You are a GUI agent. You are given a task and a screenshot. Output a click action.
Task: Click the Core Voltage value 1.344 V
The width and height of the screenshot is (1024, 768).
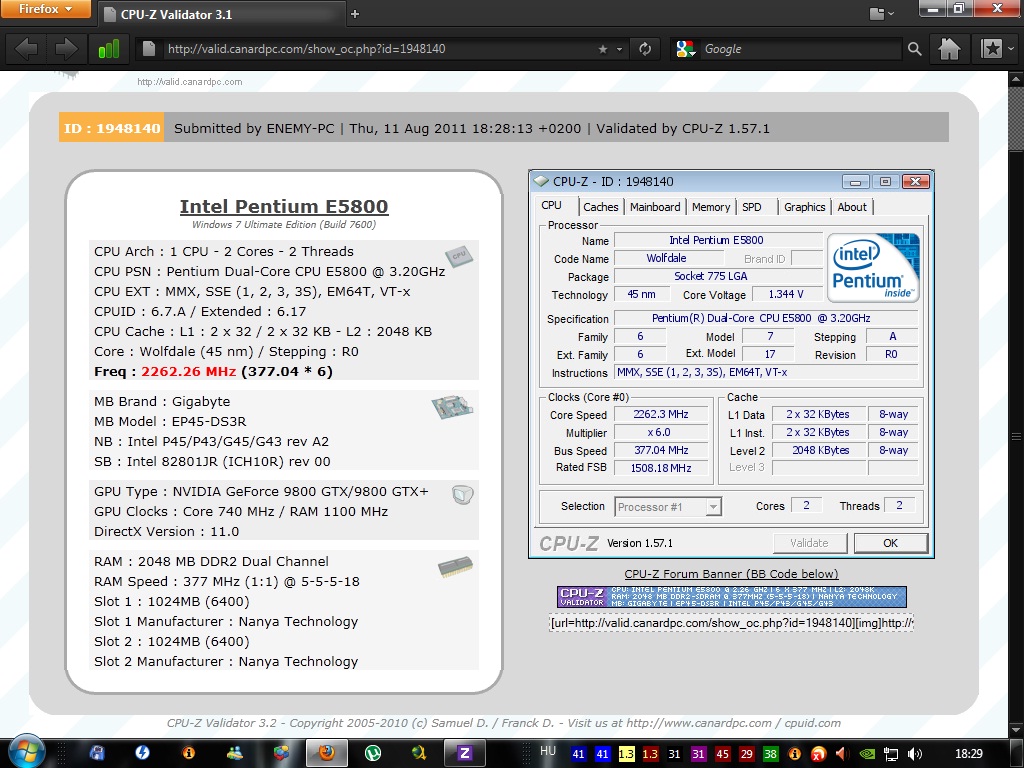click(786, 295)
